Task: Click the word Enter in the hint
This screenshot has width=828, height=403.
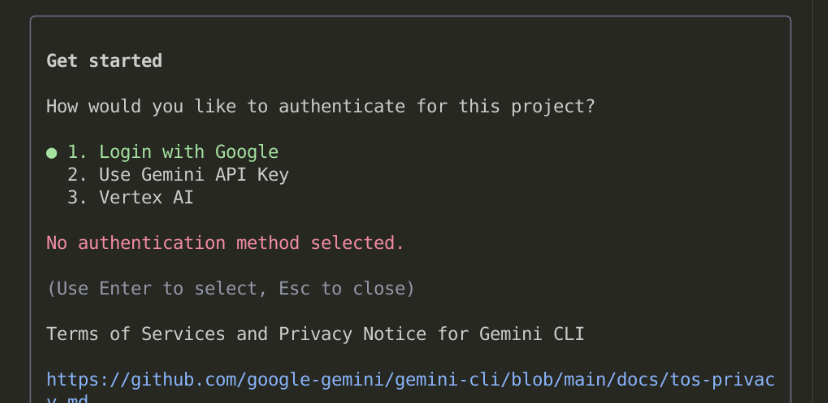Action: coord(130,289)
